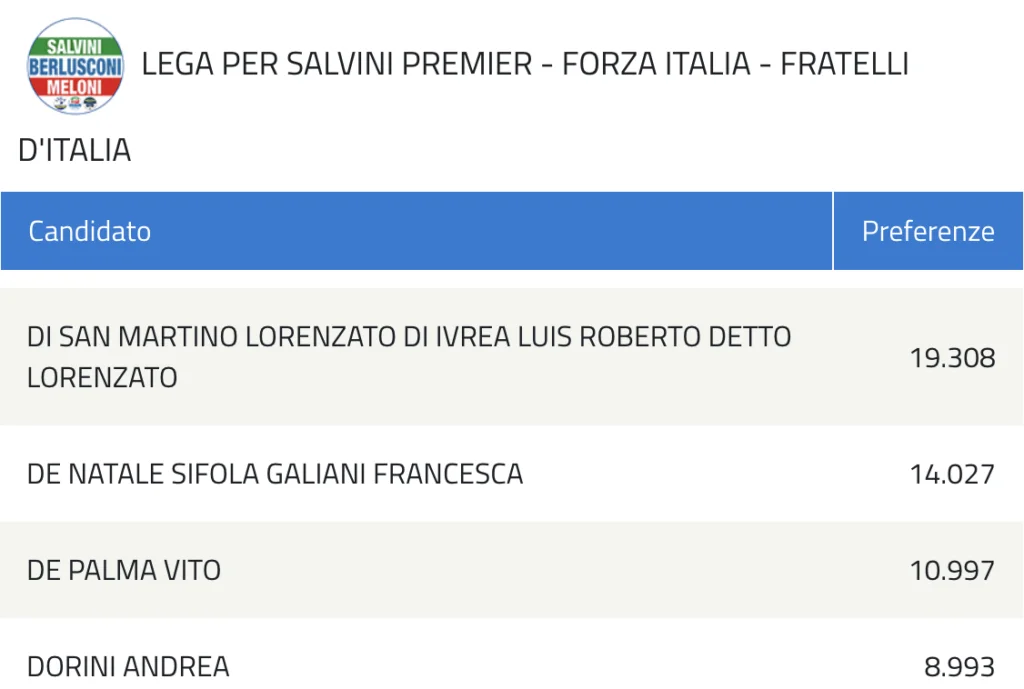
Task: Click the word 'FRATELLI' in the title
Action: (844, 64)
